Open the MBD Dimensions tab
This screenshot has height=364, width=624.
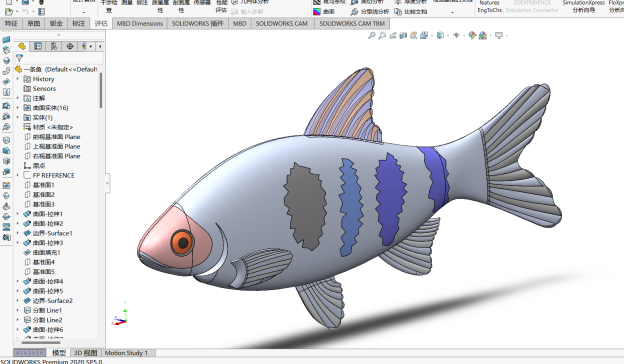click(x=140, y=23)
